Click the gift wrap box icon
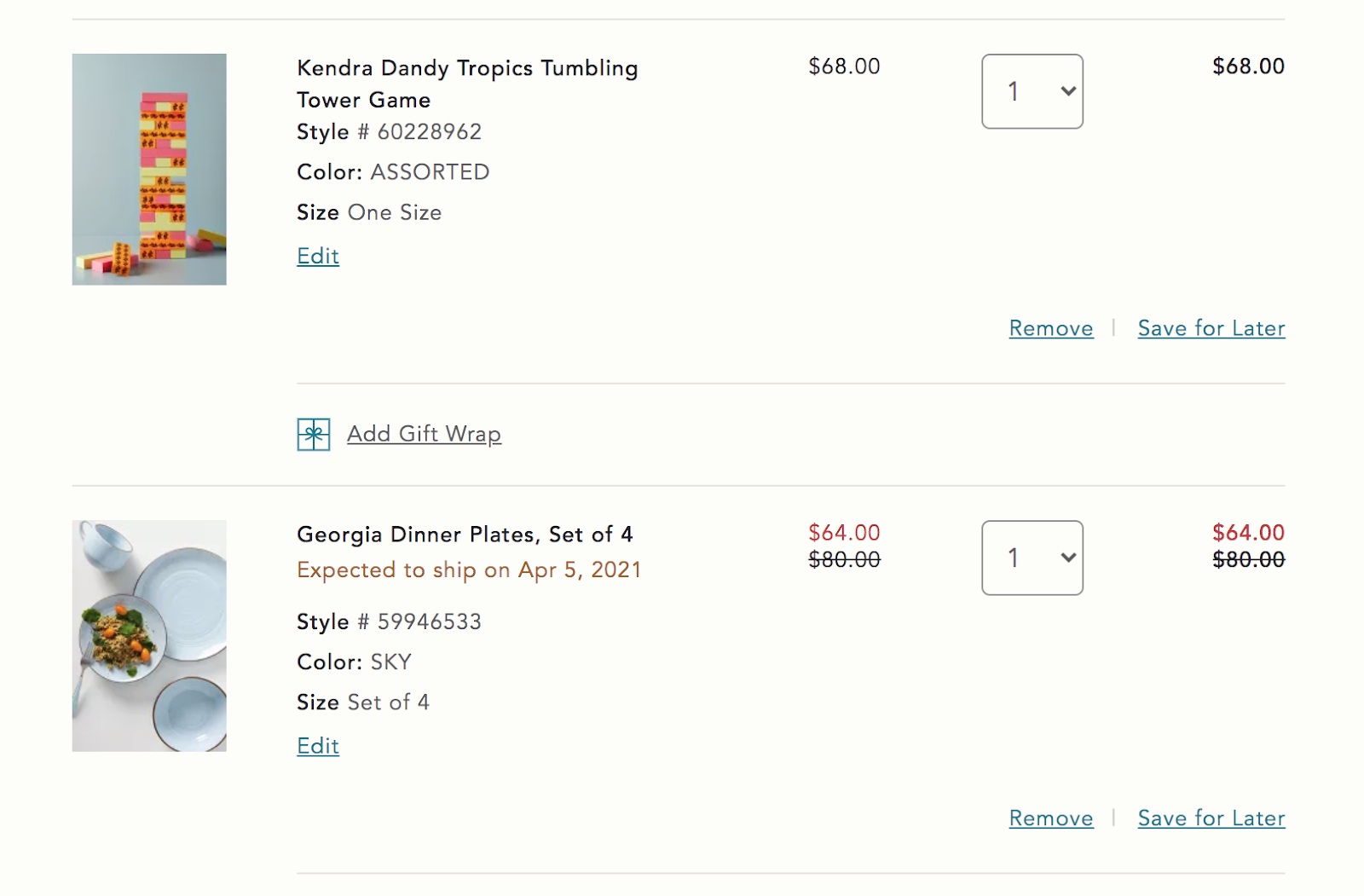Screen dimensions: 1364x896 (314, 434)
